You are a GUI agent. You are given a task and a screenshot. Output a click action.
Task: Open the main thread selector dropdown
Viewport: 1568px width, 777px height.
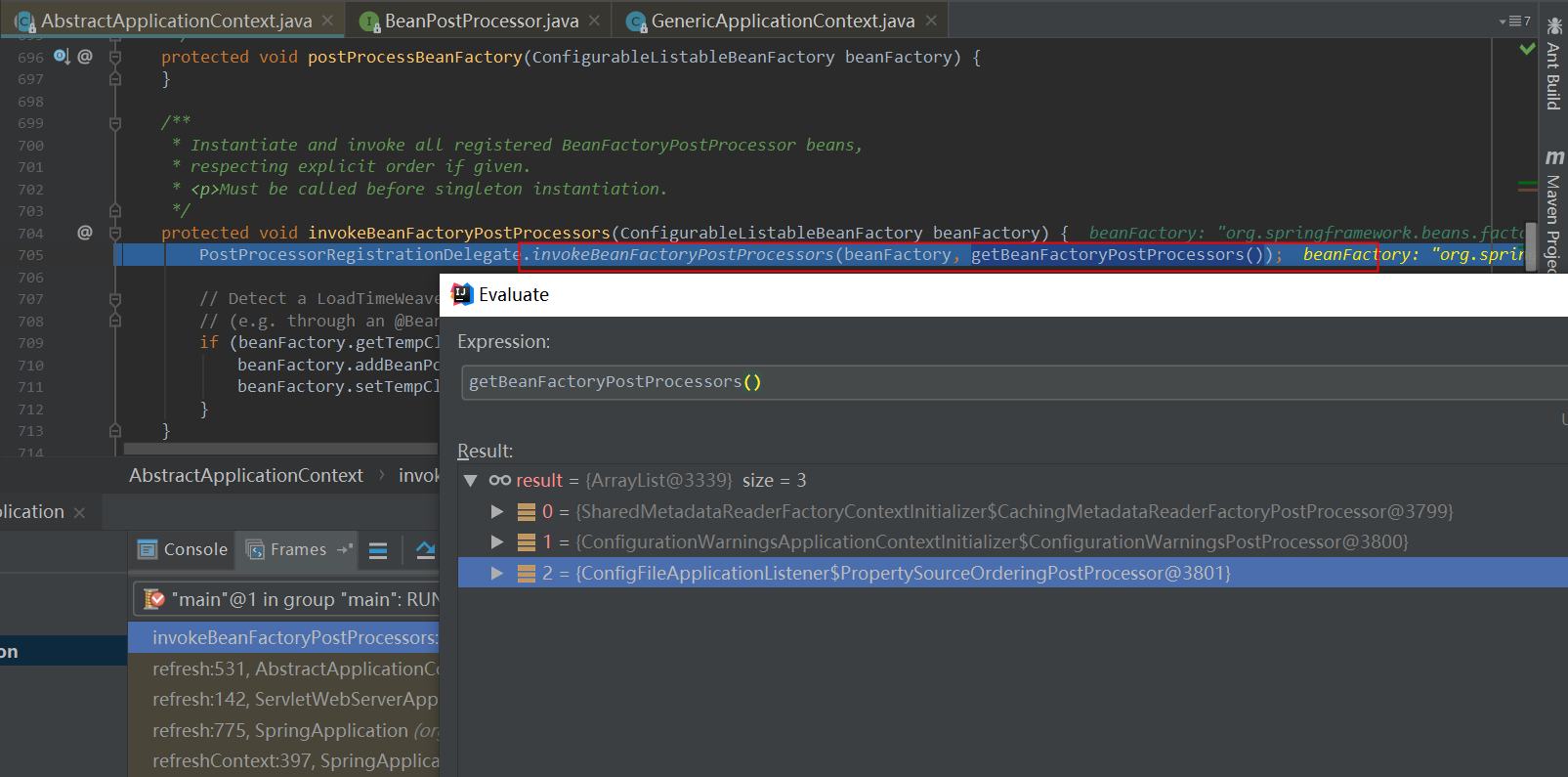(x=285, y=599)
